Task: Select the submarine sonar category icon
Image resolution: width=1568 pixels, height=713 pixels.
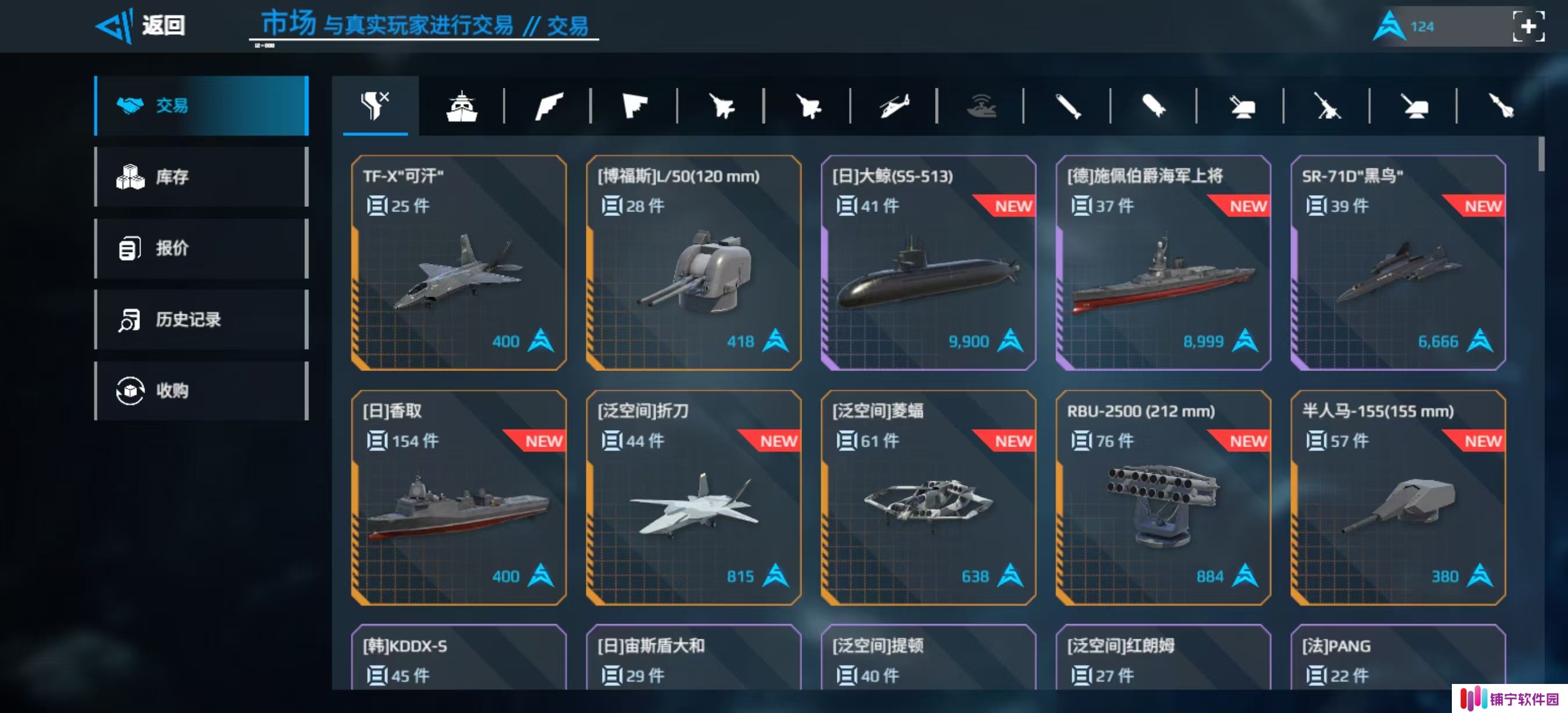Action: [x=981, y=106]
